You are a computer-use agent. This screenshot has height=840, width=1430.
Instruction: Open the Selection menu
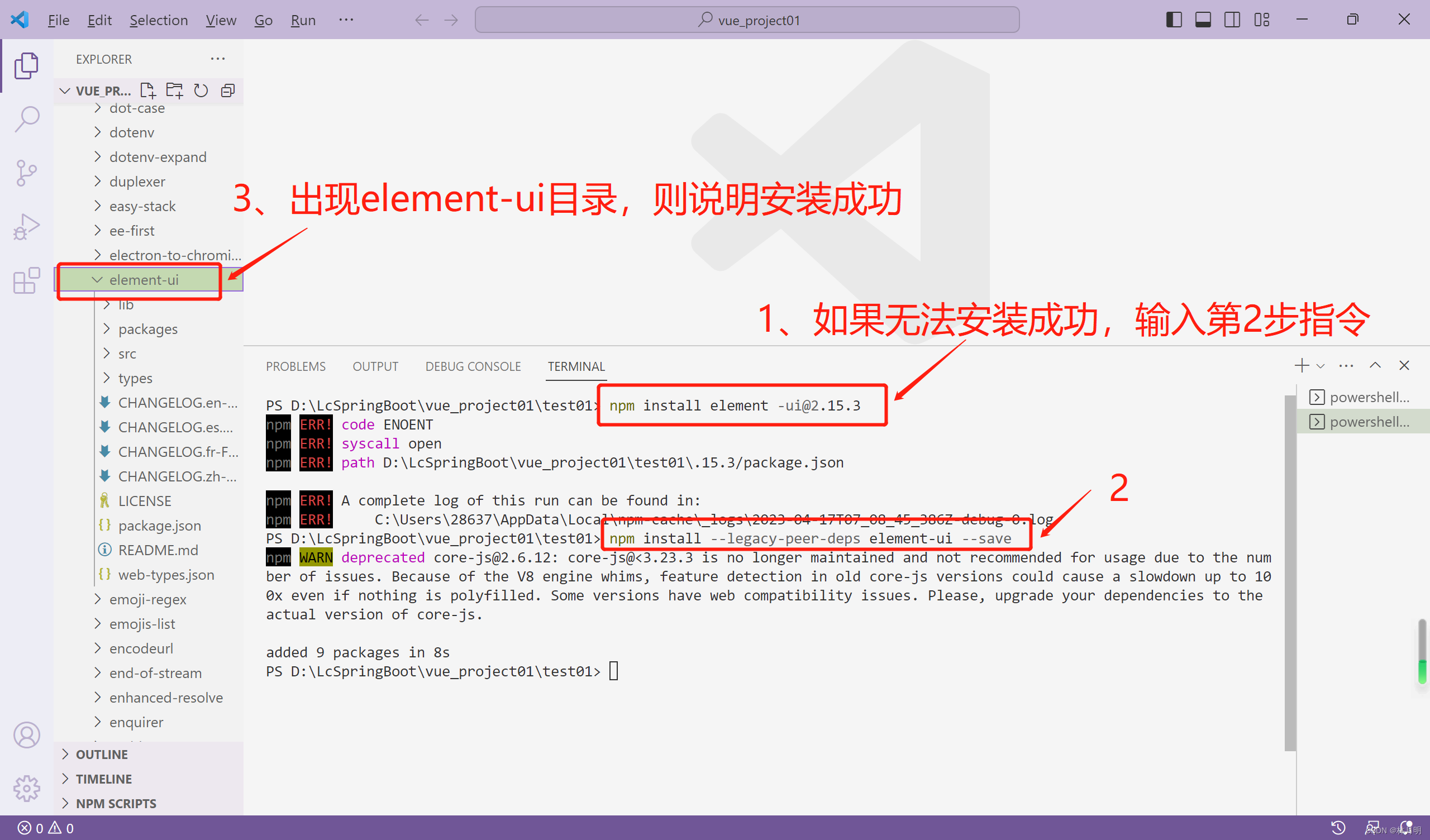point(158,20)
